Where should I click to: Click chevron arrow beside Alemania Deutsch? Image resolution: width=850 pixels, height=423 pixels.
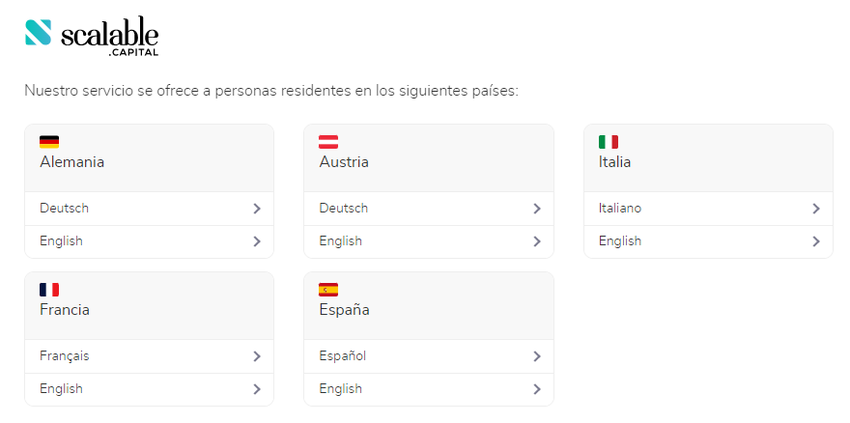tap(257, 209)
